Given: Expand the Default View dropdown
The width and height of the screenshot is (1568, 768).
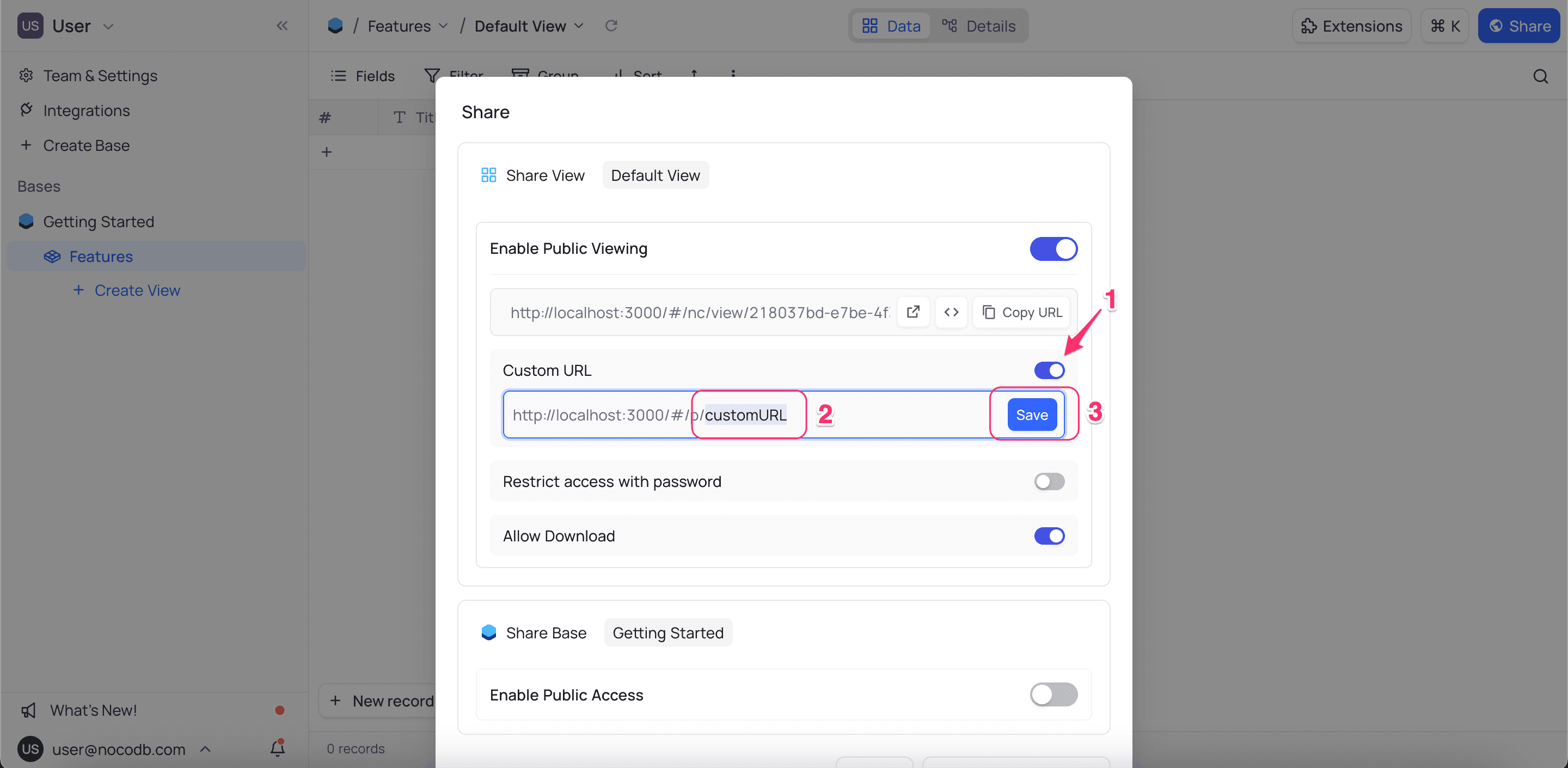Looking at the screenshot, I should coord(579,26).
